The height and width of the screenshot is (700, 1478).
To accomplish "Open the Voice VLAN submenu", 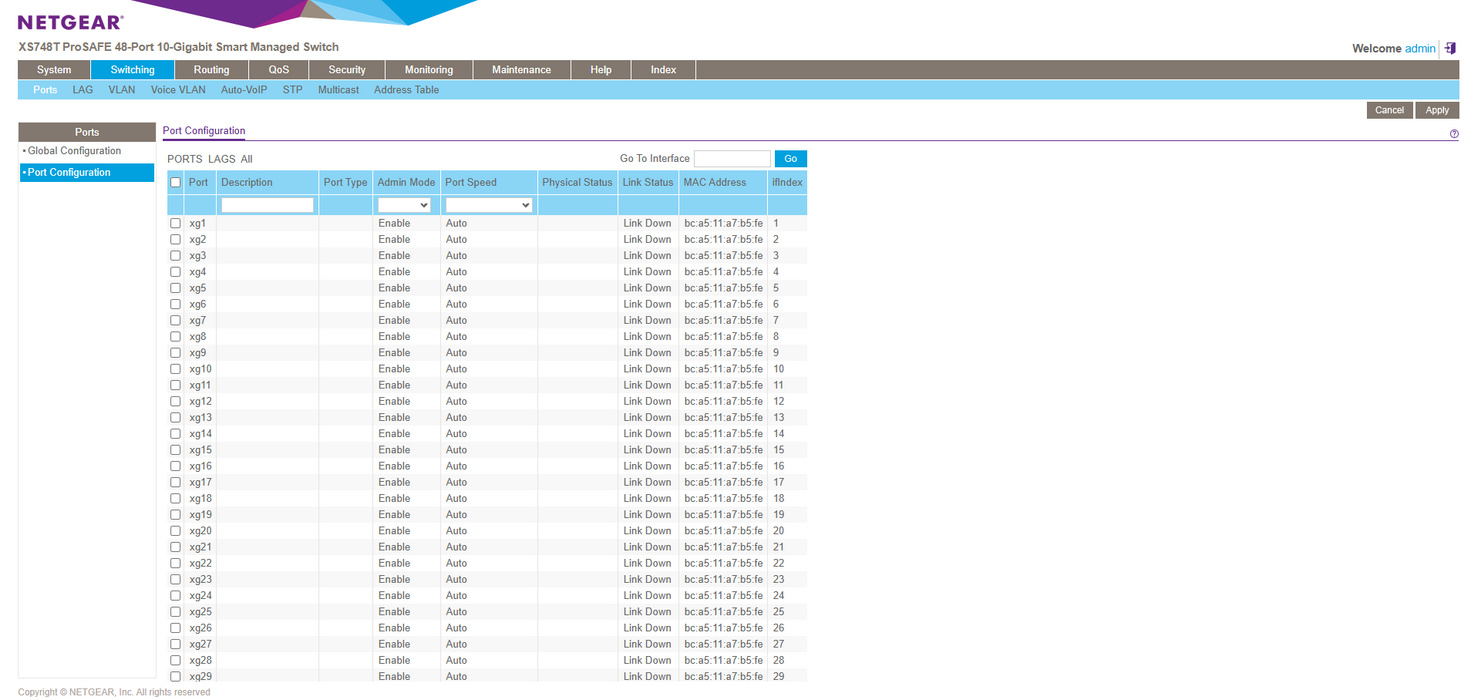I will pyautogui.click(x=178, y=90).
